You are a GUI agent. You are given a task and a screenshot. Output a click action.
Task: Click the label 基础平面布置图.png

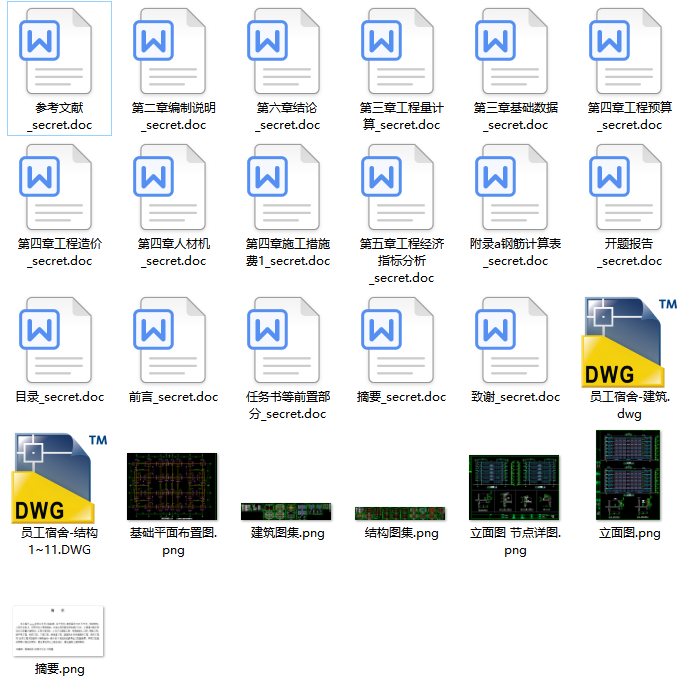[174, 541]
